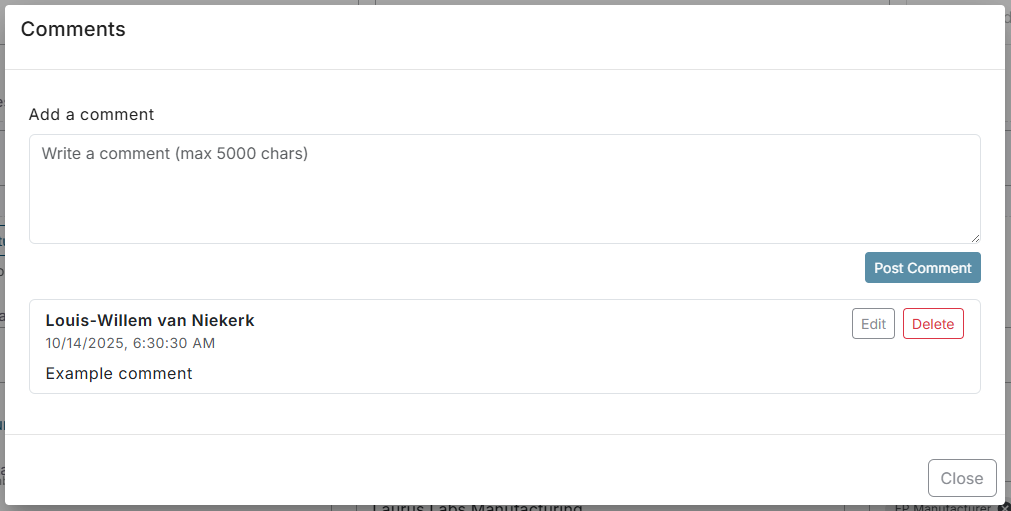The height and width of the screenshot is (511, 1011).
Task: Click the Comments dialog title
Action: coord(73,30)
